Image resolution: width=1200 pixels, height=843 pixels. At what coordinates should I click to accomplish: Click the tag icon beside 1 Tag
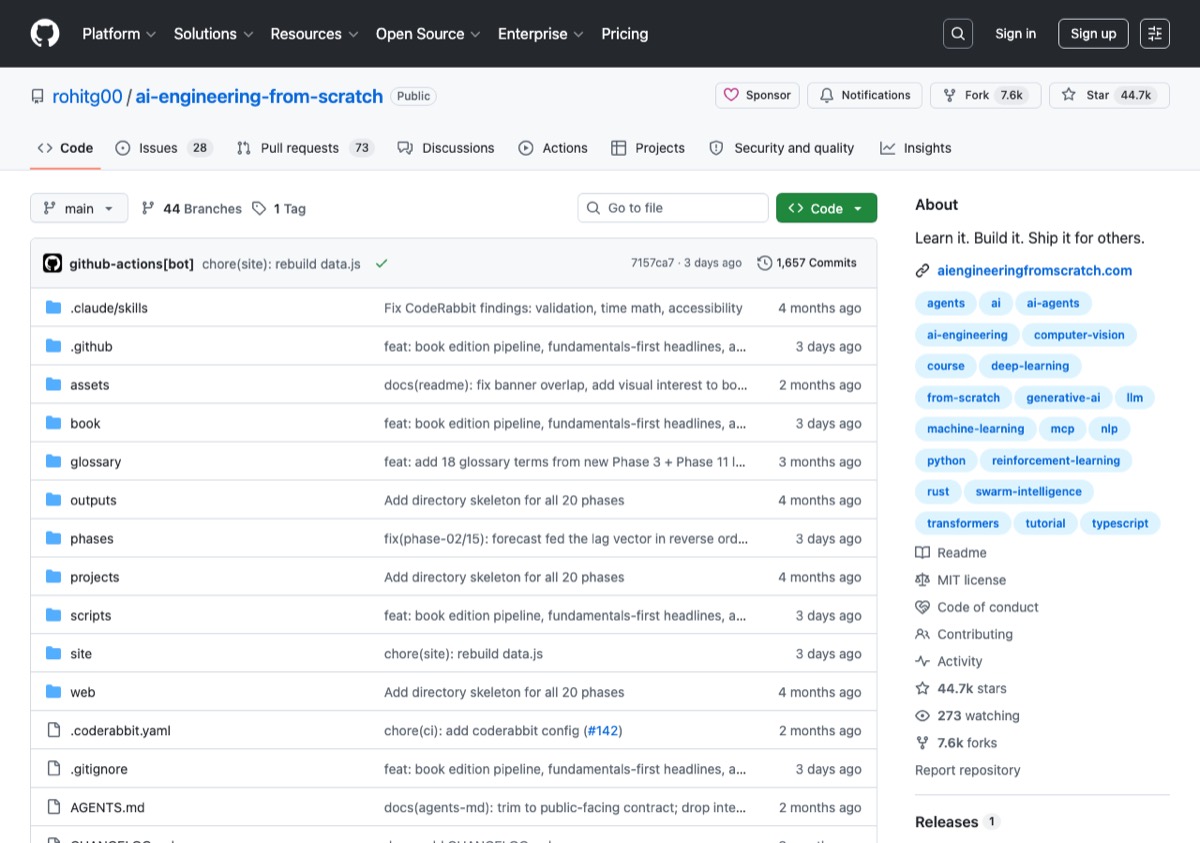[259, 208]
